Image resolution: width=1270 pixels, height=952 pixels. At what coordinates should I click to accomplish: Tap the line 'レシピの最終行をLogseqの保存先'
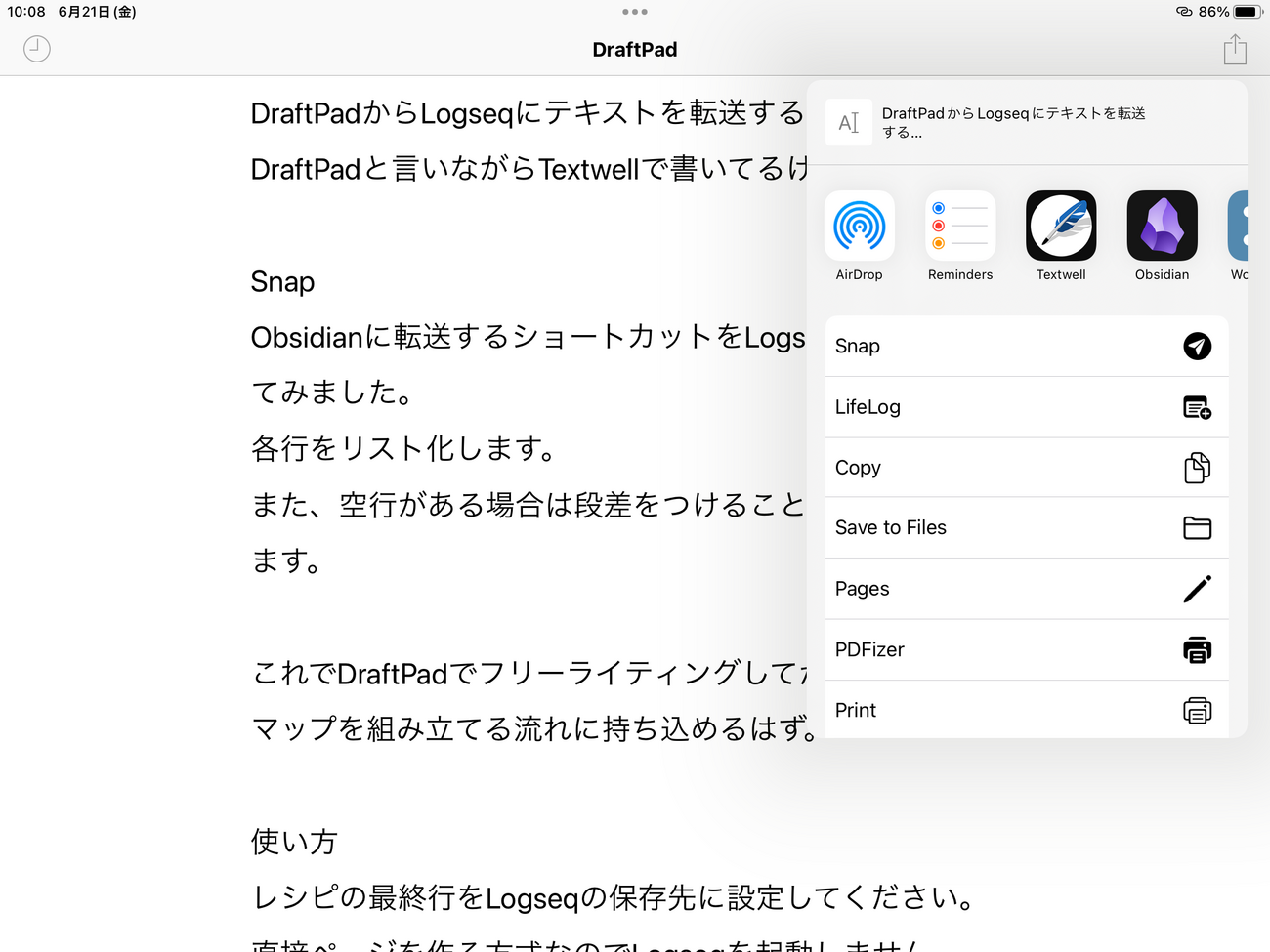coord(614,897)
